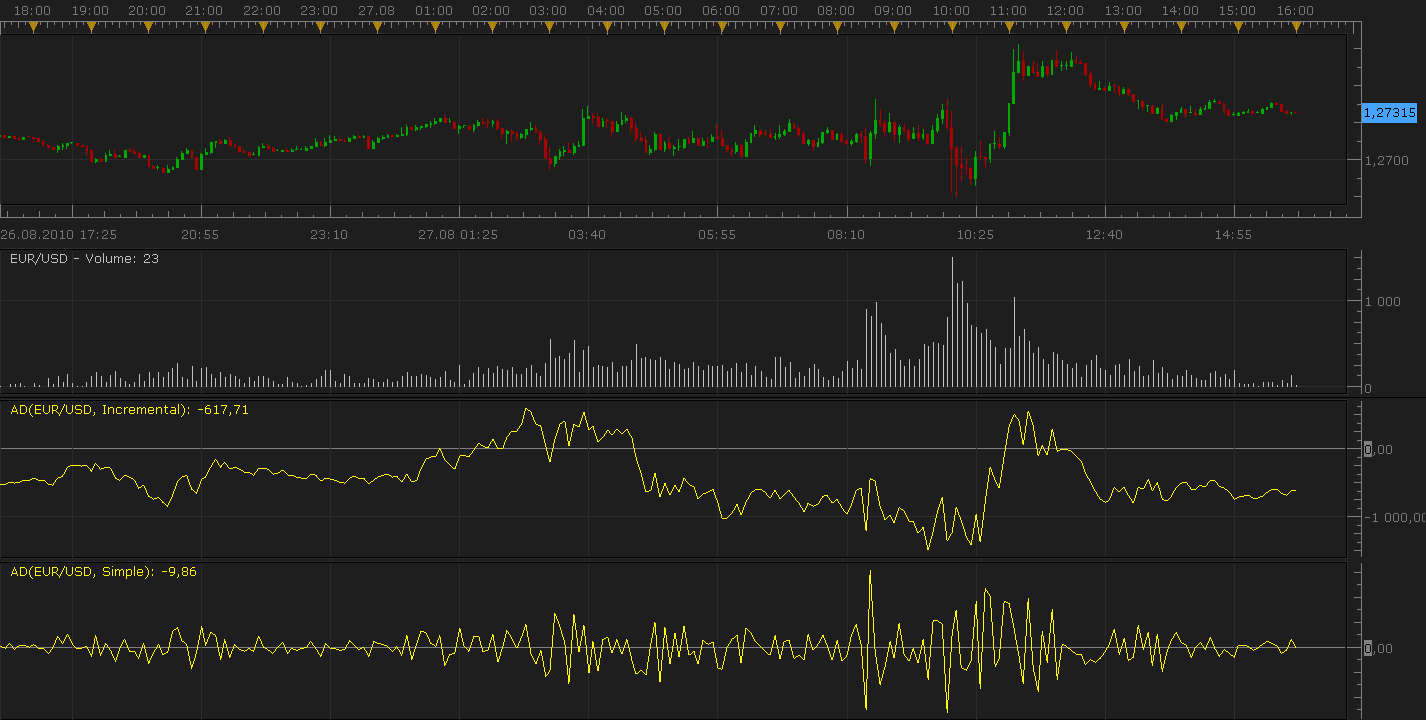The image size is (1426, 720).
Task: Click the '-1 000,00' indicator axis label
Action: [x=1393, y=517]
